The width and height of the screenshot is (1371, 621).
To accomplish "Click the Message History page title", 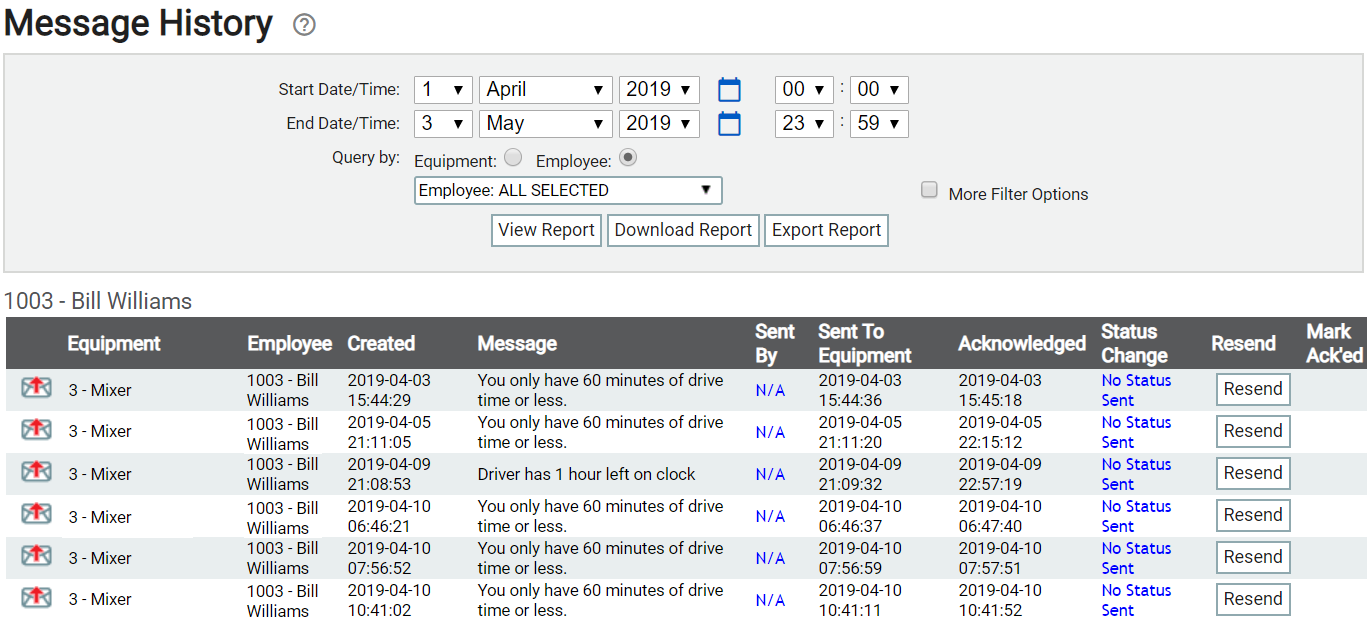I will [138, 23].
